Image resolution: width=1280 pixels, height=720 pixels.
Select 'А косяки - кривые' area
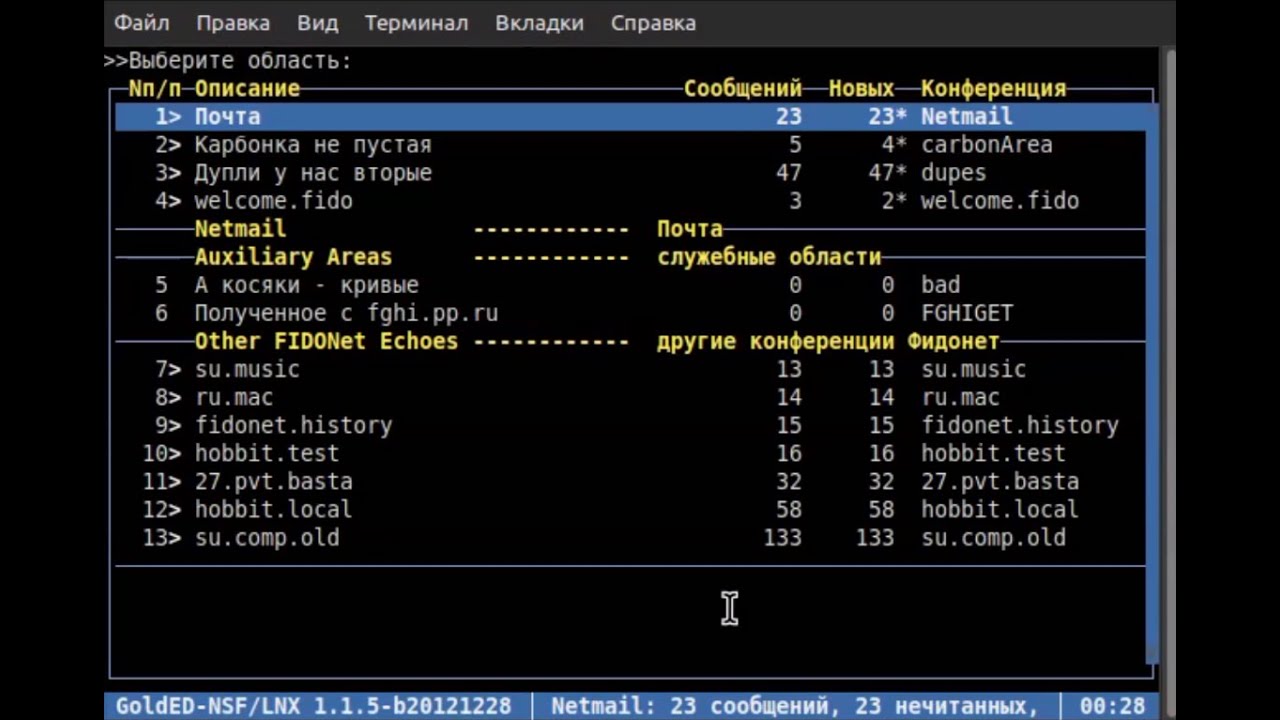click(306, 285)
